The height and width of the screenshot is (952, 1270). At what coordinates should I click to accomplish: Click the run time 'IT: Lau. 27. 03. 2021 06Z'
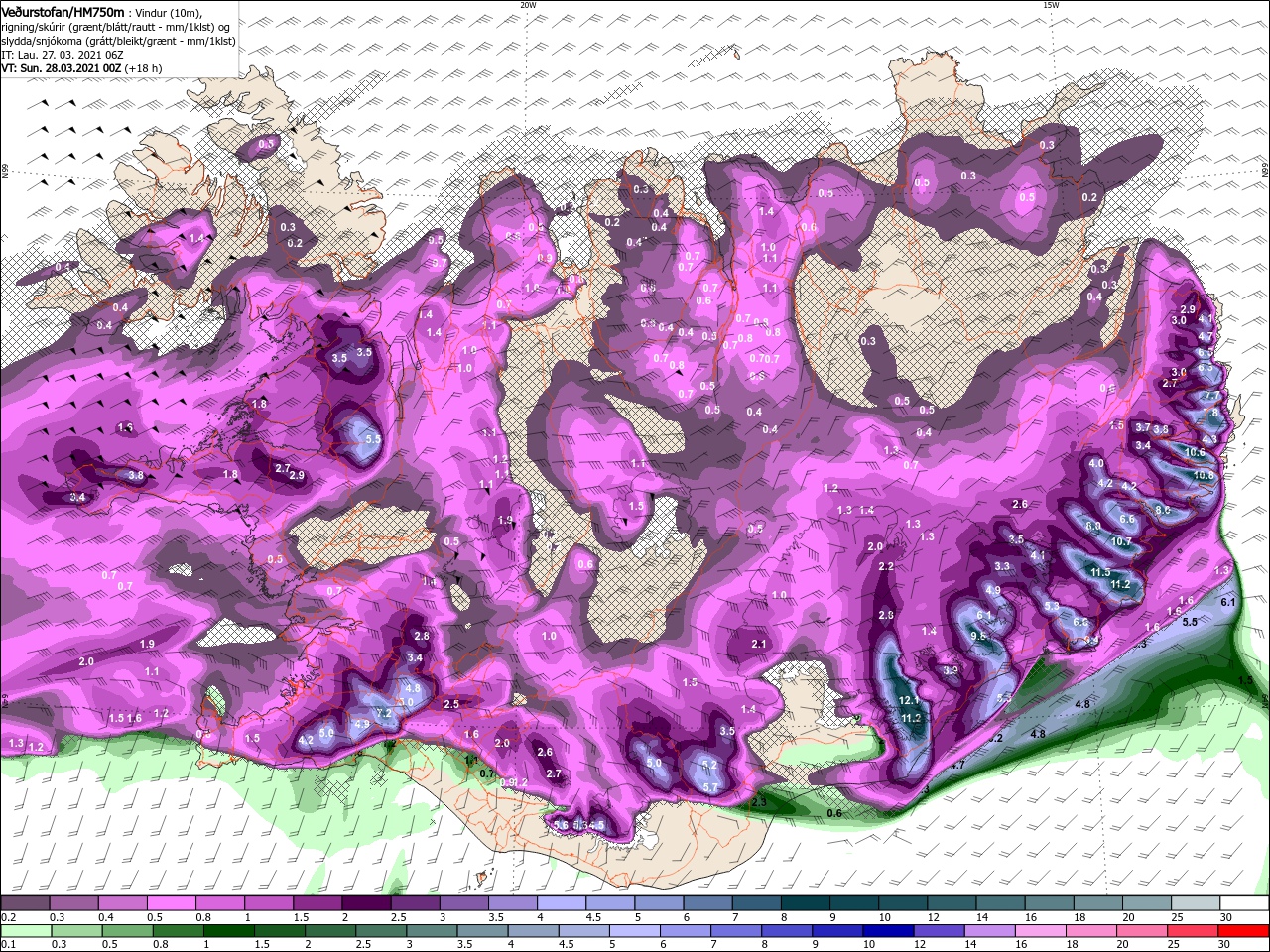pos(62,55)
